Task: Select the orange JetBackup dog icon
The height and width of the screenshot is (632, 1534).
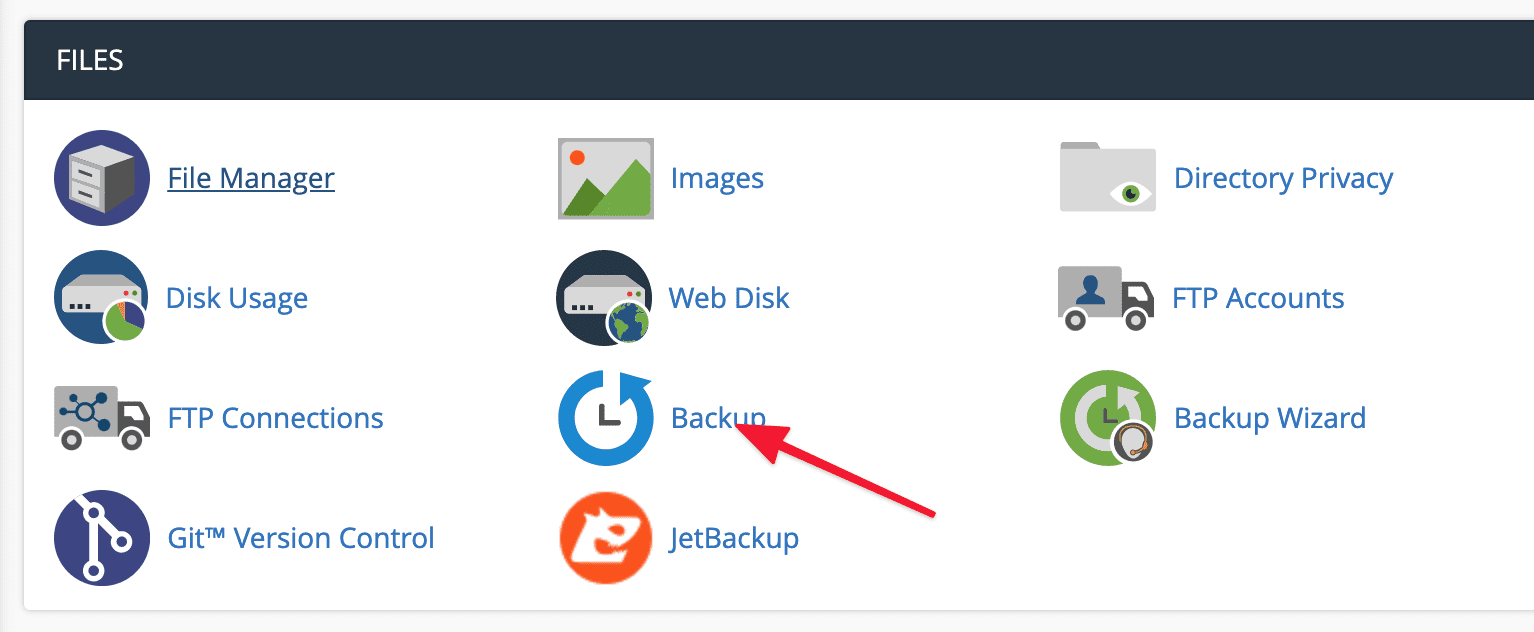Action: (x=605, y=538)
